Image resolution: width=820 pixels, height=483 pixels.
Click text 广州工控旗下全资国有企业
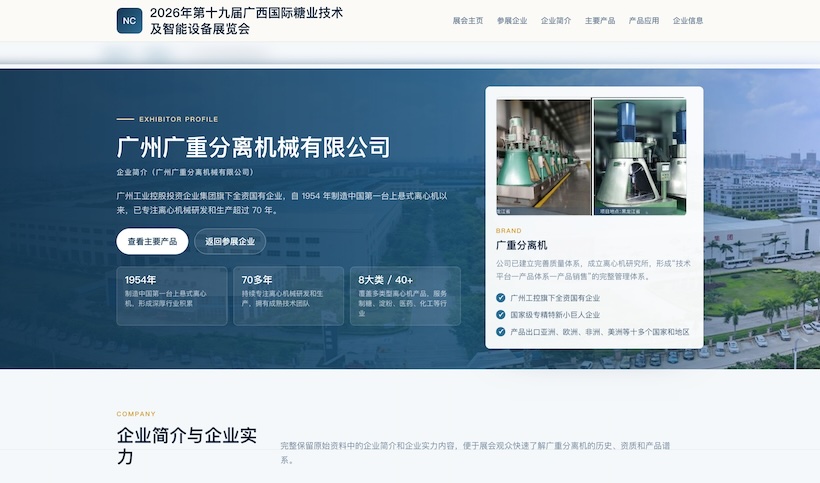(555, 298)
